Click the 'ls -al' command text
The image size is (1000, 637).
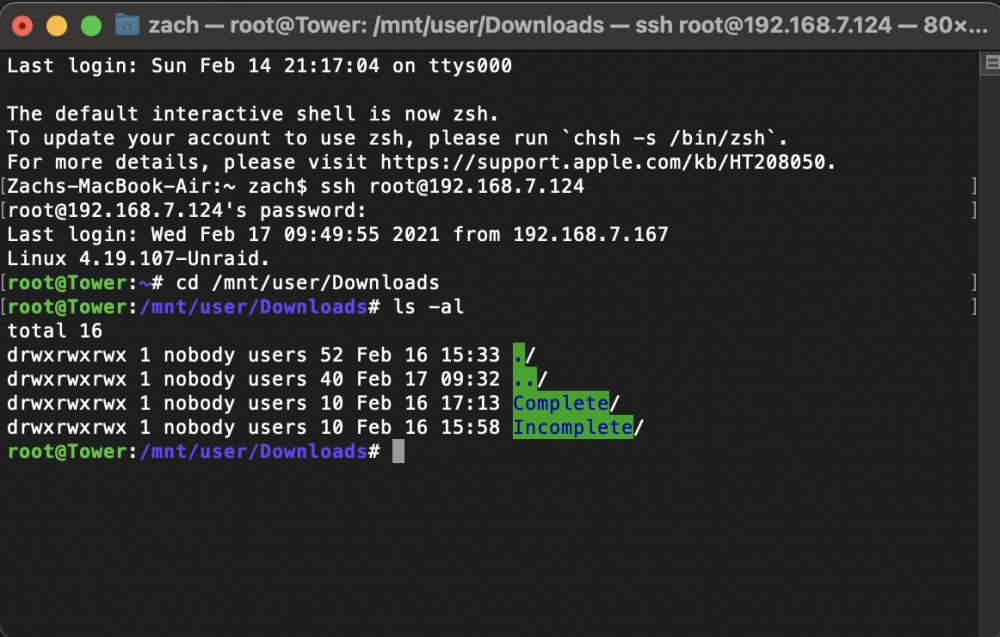pos(429,307)
